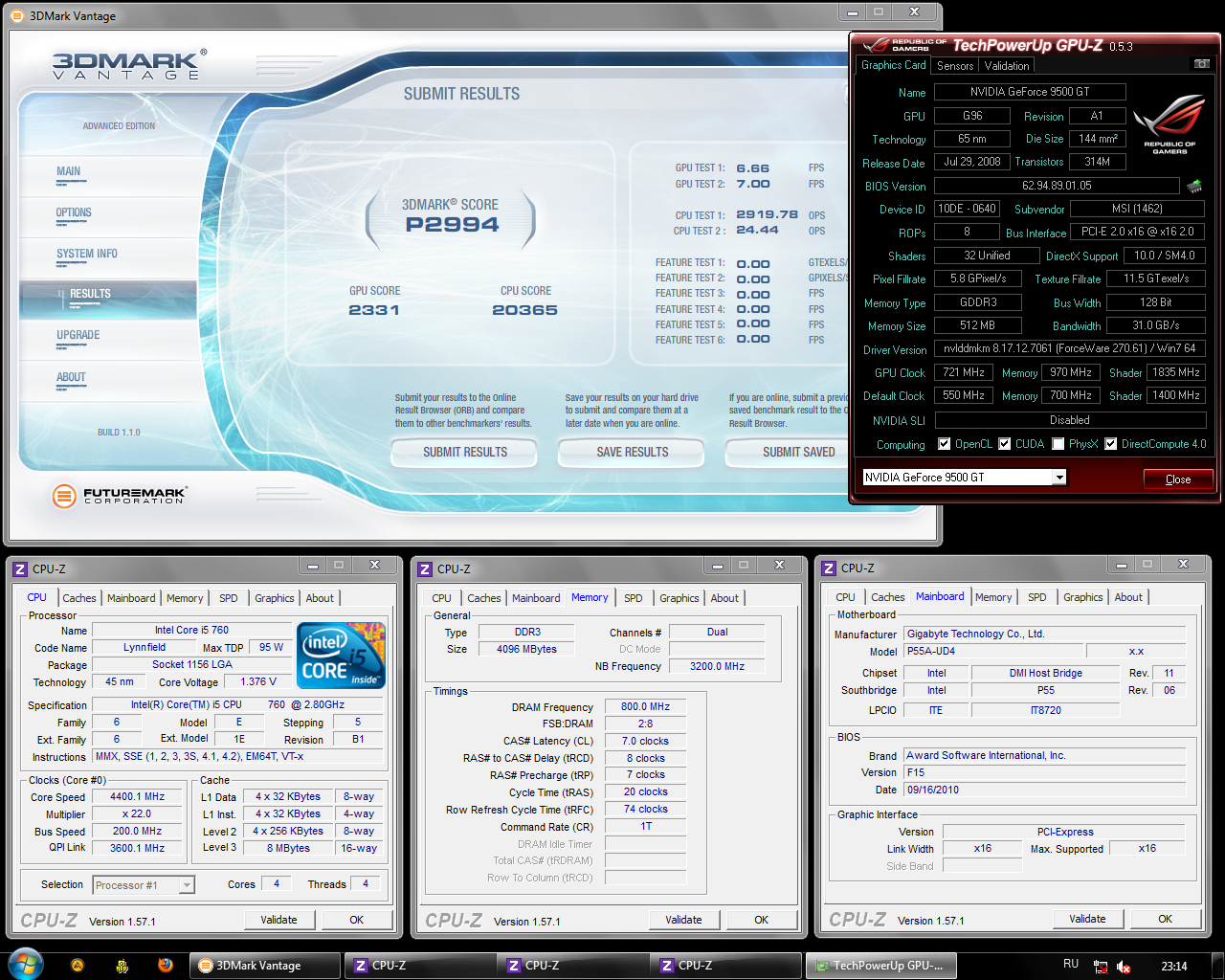Click the 3DMark Vantage logo

(128, 65)
